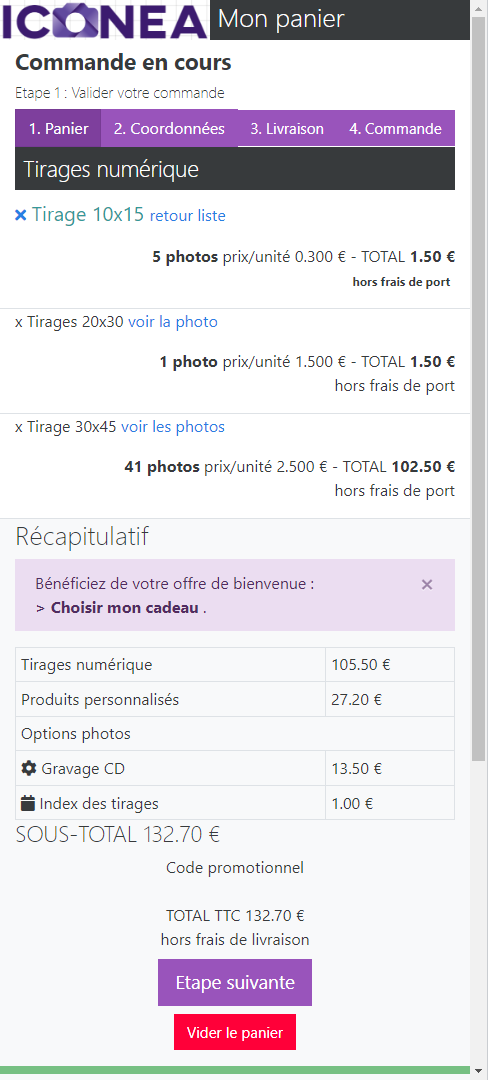Click the red Vider le panier button
488x1080 pixels.
coord(235,1032)
